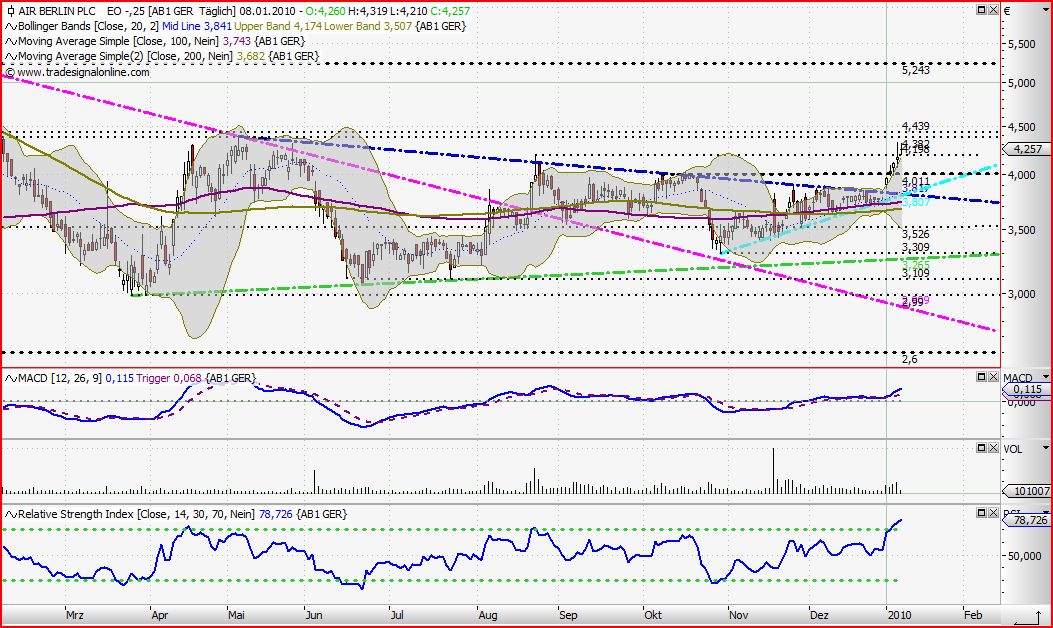Close the MACD indicator pane

[994, 377]
